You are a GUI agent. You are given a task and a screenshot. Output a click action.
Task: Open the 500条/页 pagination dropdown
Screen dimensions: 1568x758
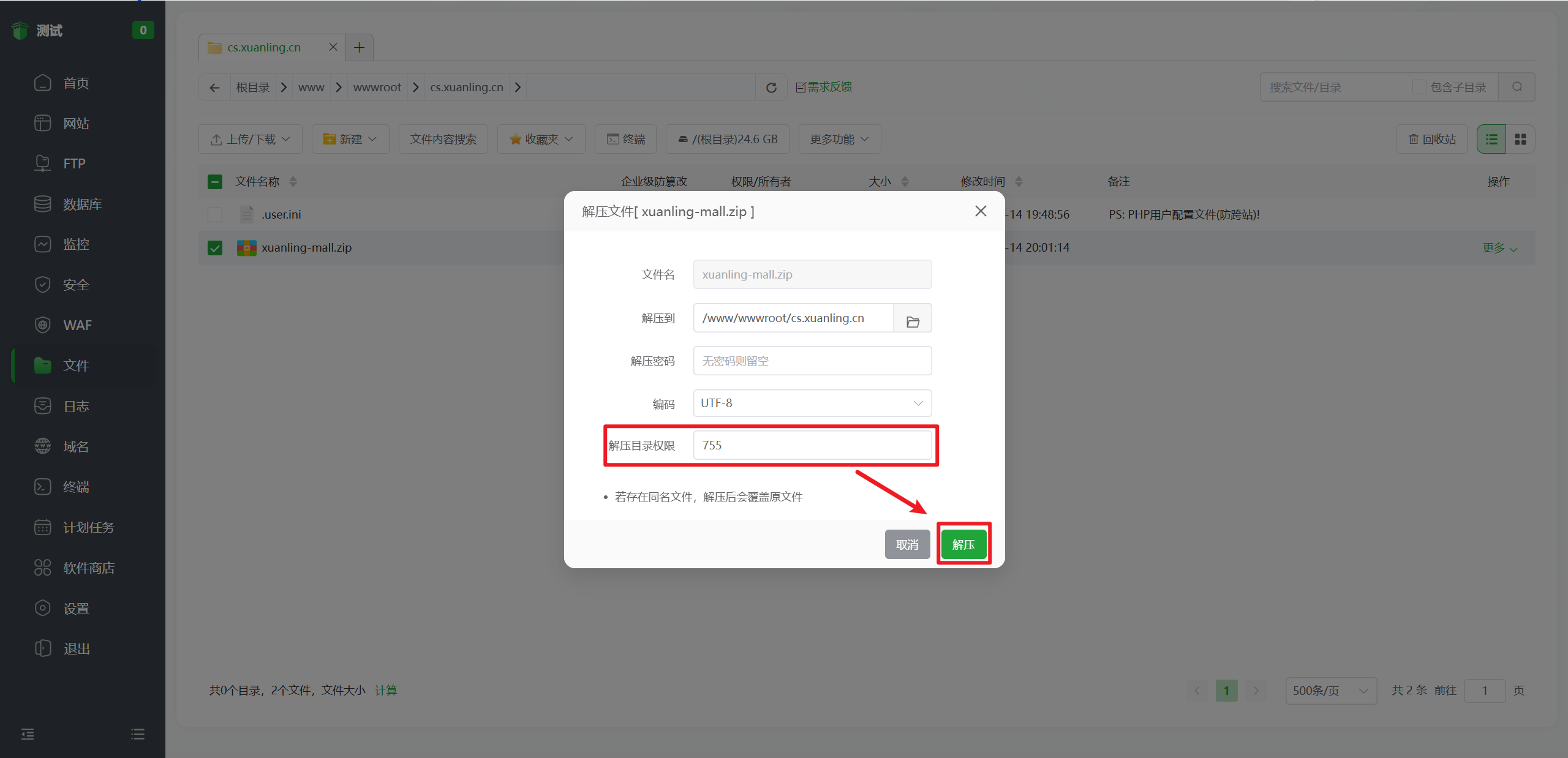point(1330,690)
